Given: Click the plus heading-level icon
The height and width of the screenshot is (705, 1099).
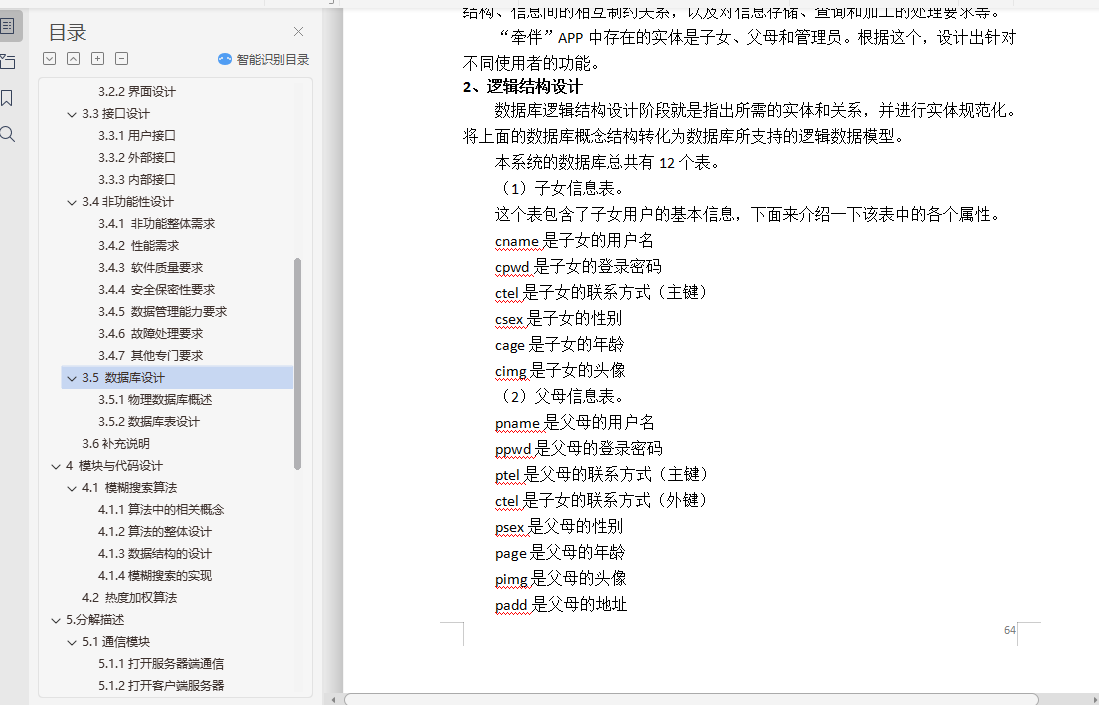Looking at the screenshot, I should (97, 59).
